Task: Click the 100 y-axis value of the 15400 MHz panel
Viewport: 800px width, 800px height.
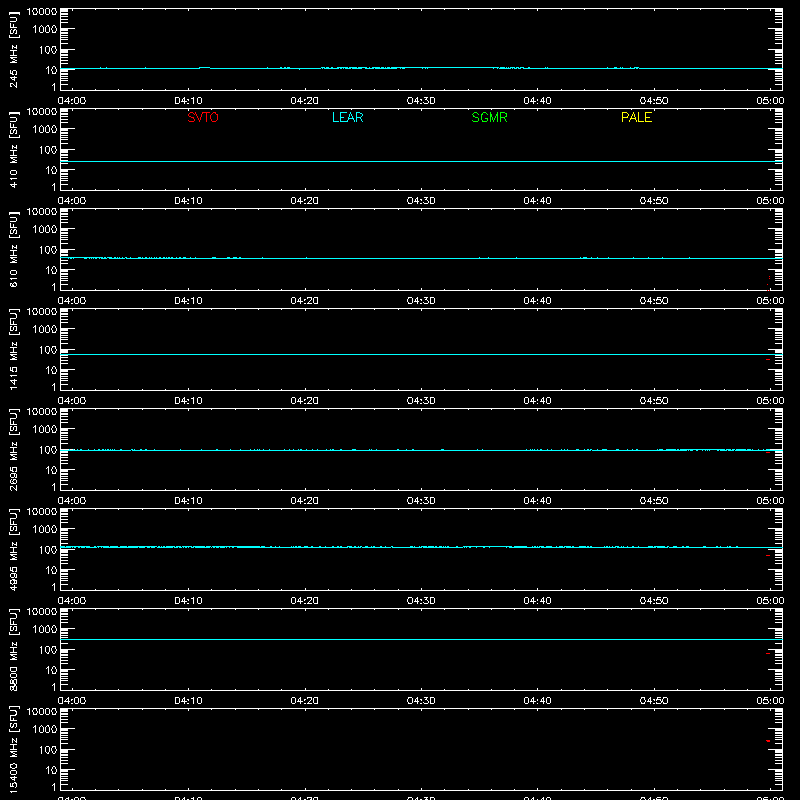Action: (x=48, y=750)
